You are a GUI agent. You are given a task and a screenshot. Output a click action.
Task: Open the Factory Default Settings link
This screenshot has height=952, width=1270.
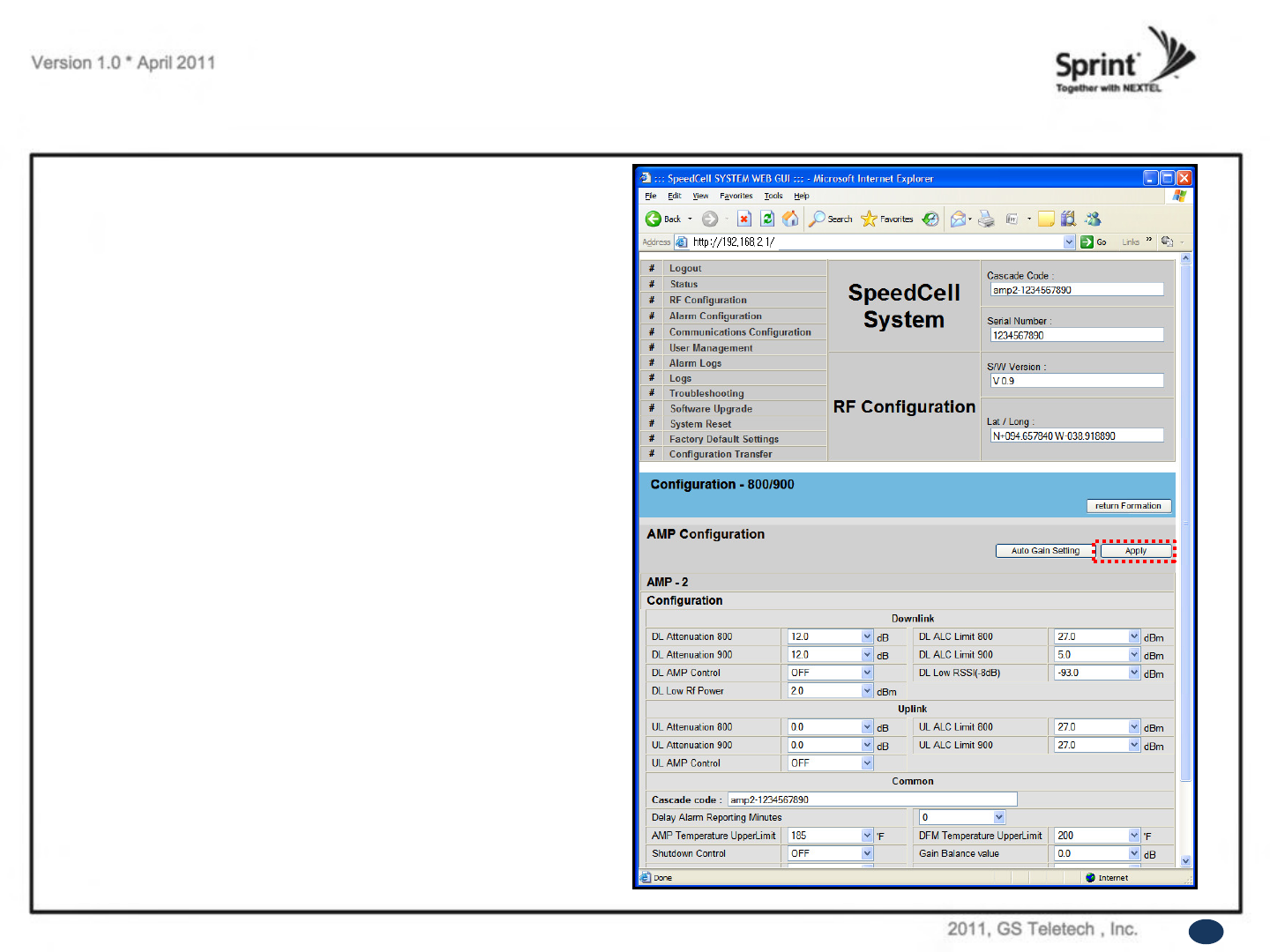(724, 438)
